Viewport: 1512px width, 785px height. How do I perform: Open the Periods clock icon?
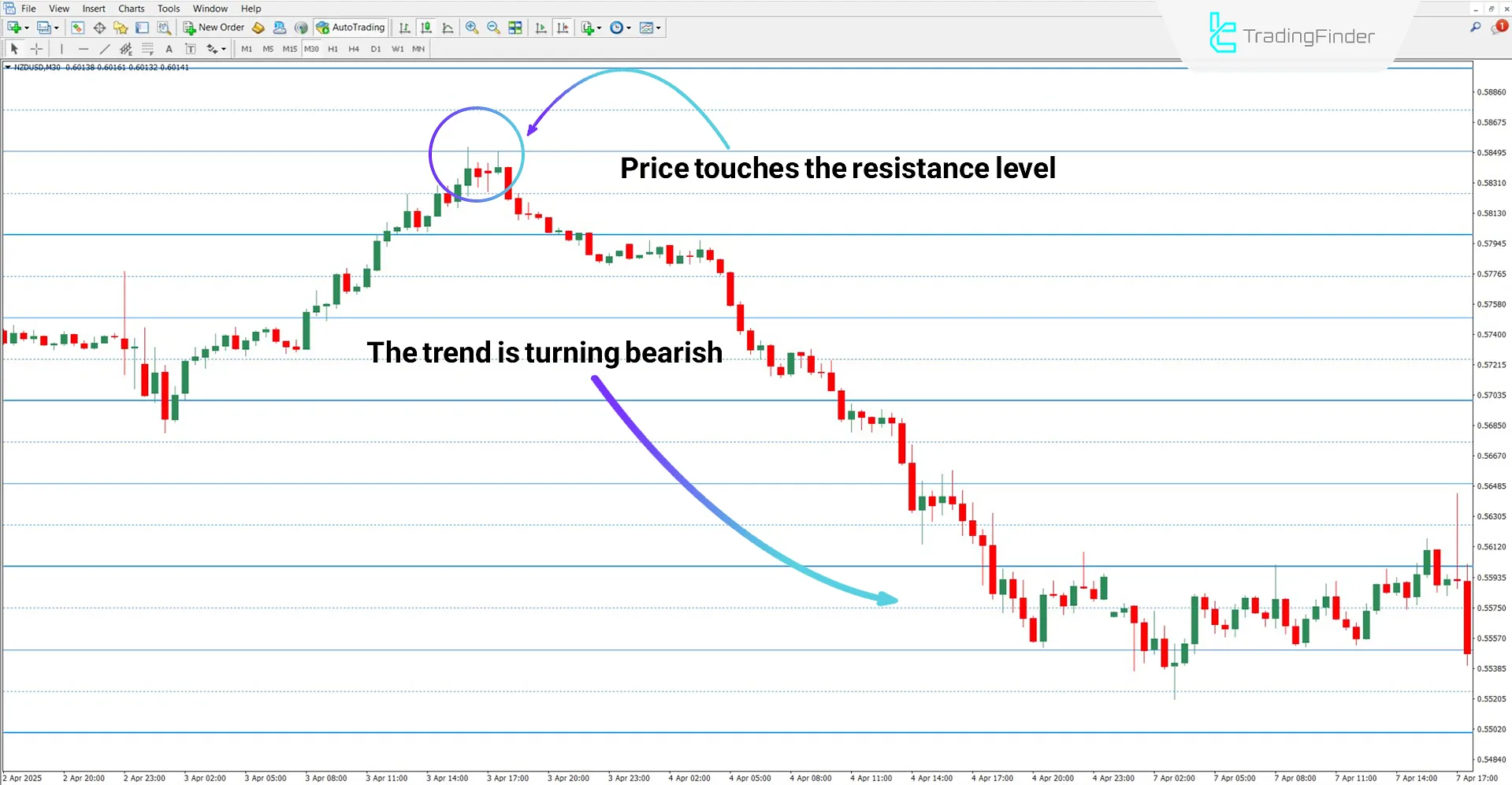[616, 28]
